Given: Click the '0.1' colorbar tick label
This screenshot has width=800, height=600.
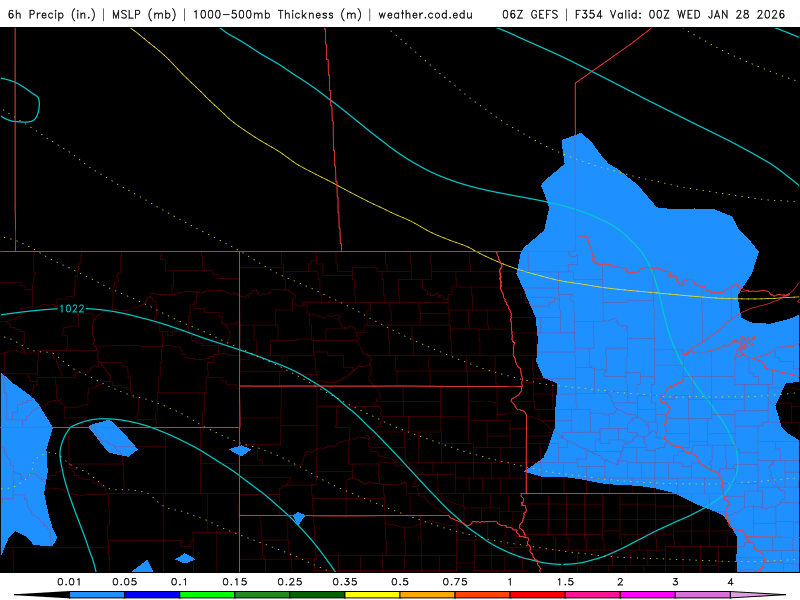Looking at the screenshot, I should [x=179, y=582].
